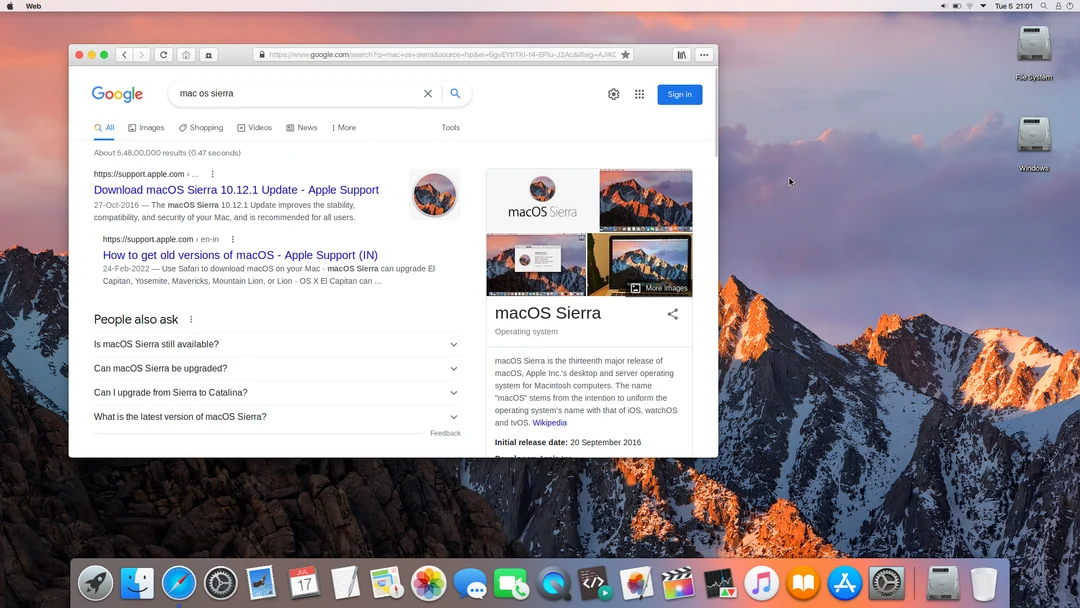Click the blue magnifier search icon
This screenshot has width=1080, height=608.
455,94
